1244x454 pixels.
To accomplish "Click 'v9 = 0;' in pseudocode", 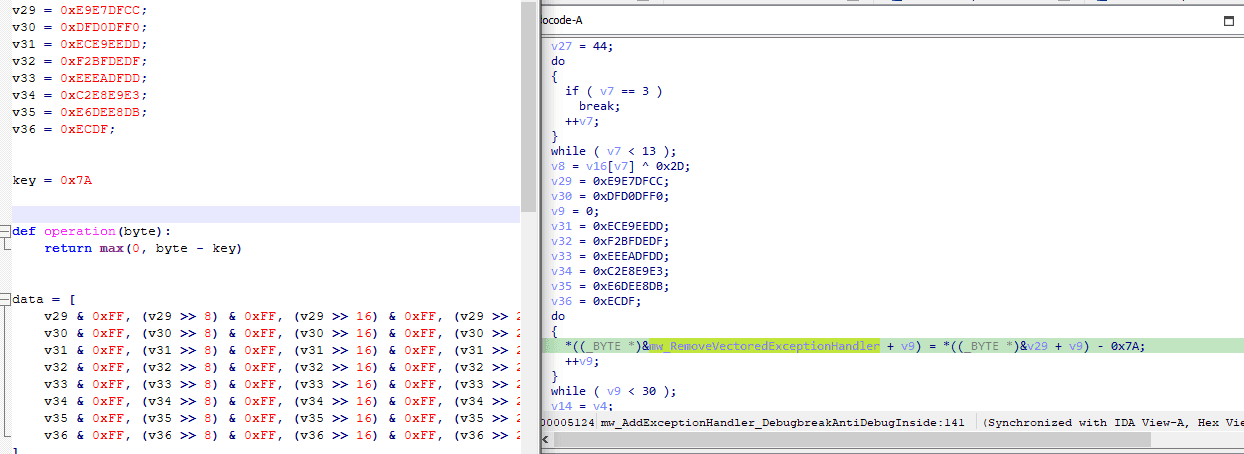I will tap(574, 211).
